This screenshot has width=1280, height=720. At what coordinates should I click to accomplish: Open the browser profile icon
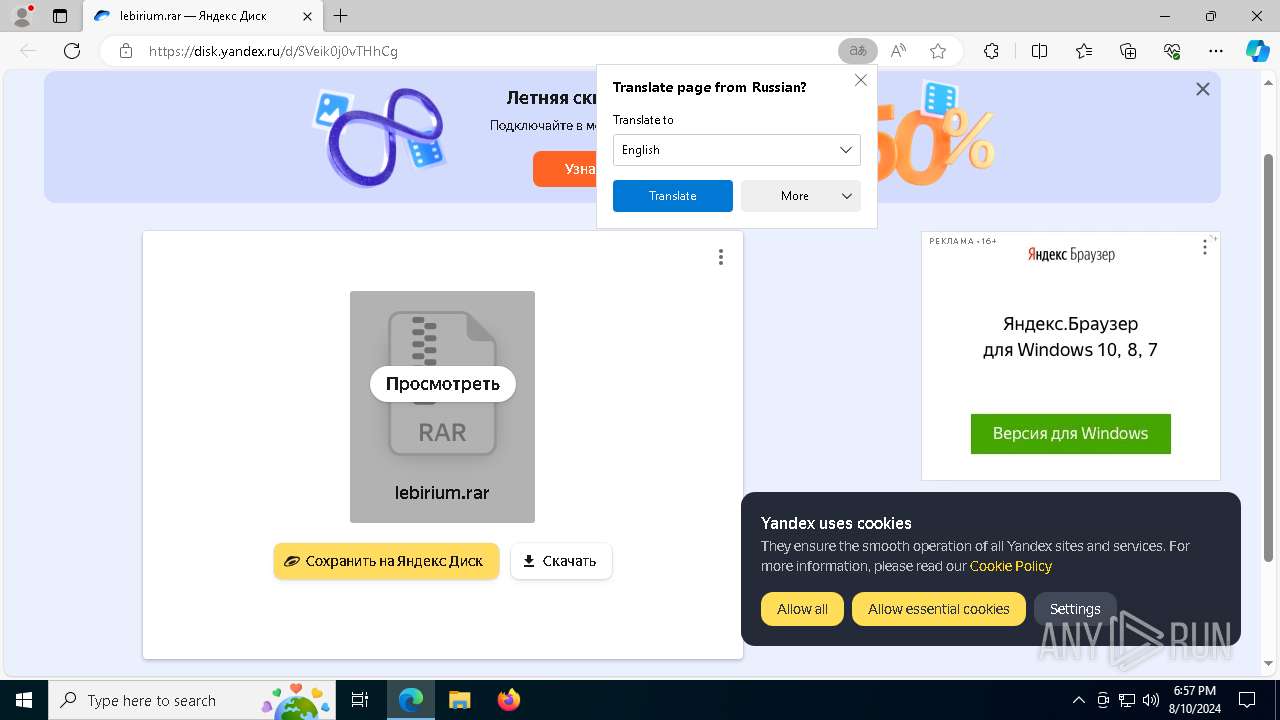click(22, 16)
